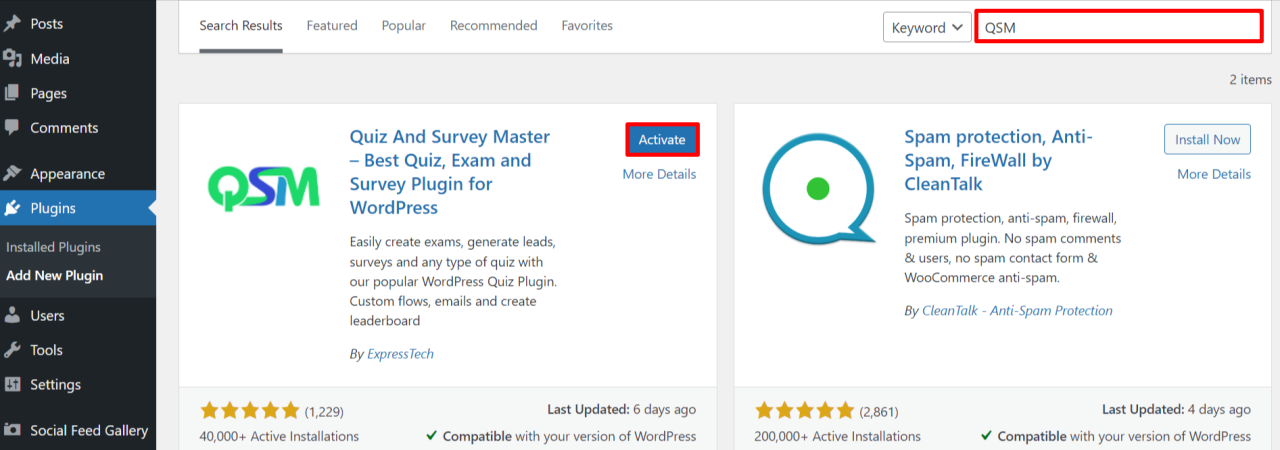Click the plugin search field containing QSM

[1118, 27]
